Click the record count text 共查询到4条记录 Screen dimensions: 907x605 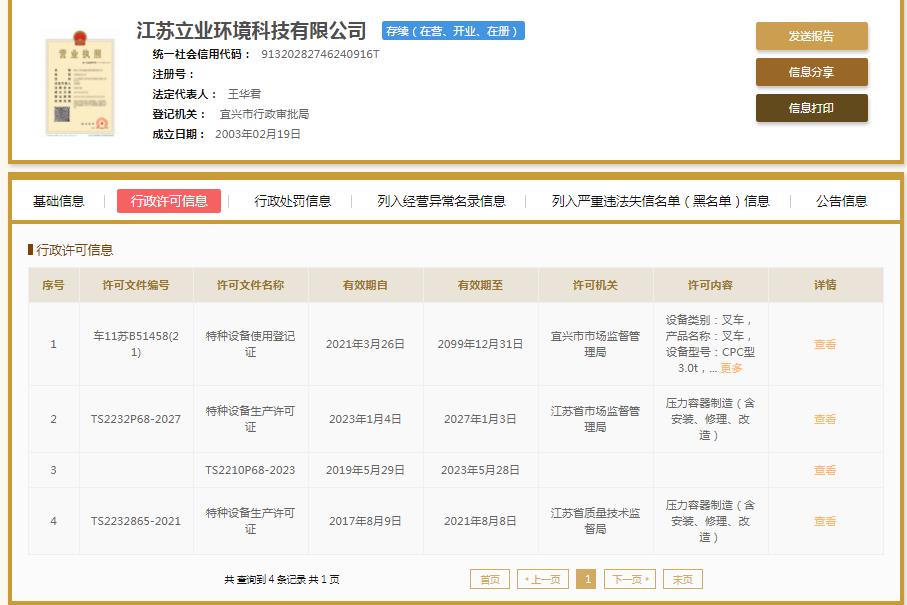pos(265,579)
